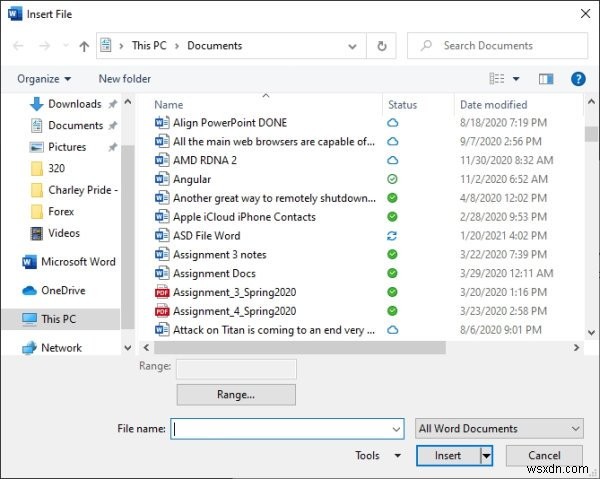This screenshot has height=479, width=600.
Task: Click the Word icon beside Align PowerPoint DONE
Action: click(x=162, y=122)
